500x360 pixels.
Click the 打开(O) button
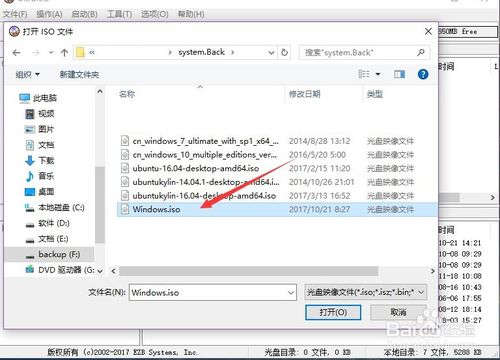click(333, 312)
